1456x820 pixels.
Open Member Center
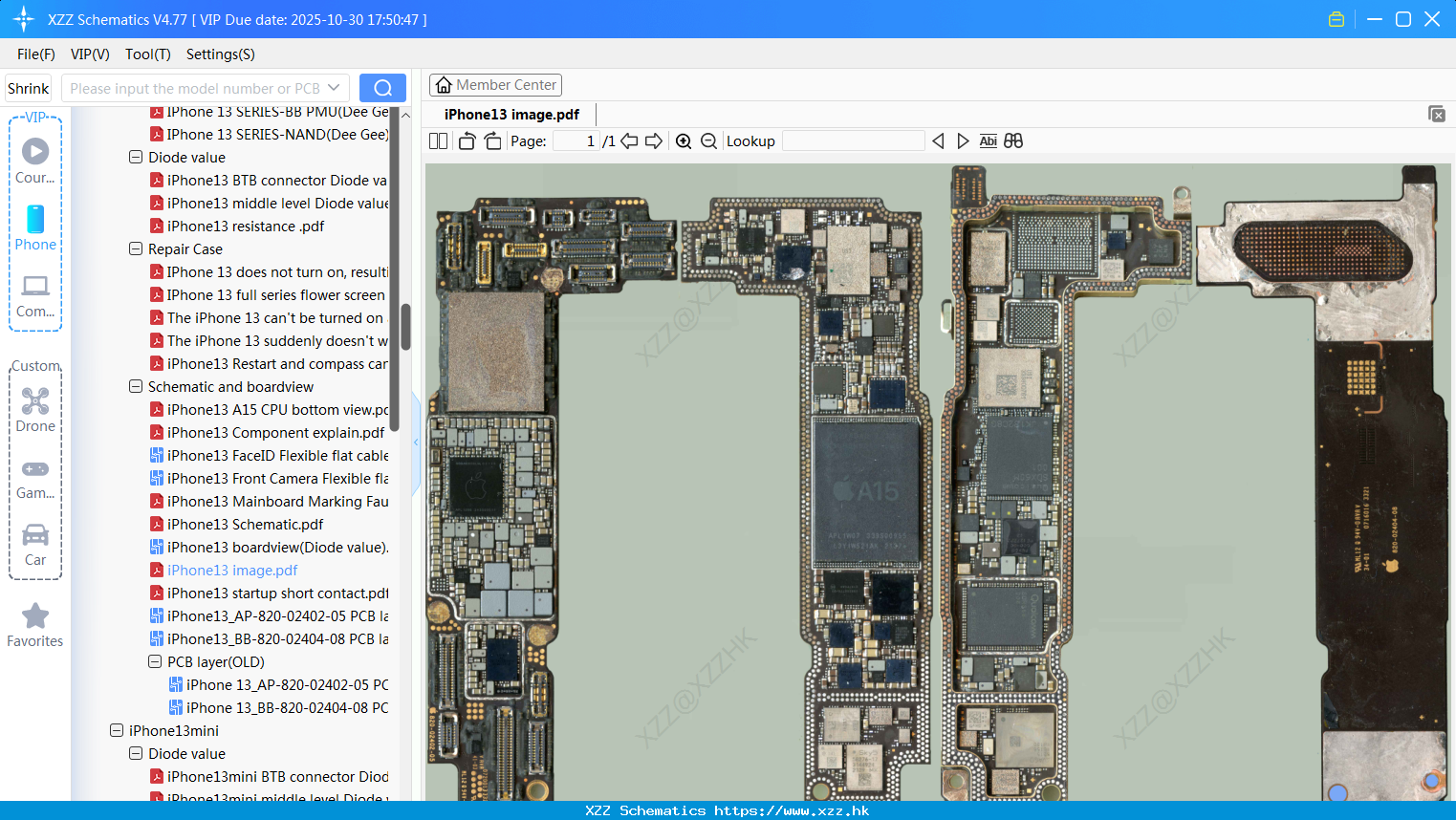click(495, 85)
